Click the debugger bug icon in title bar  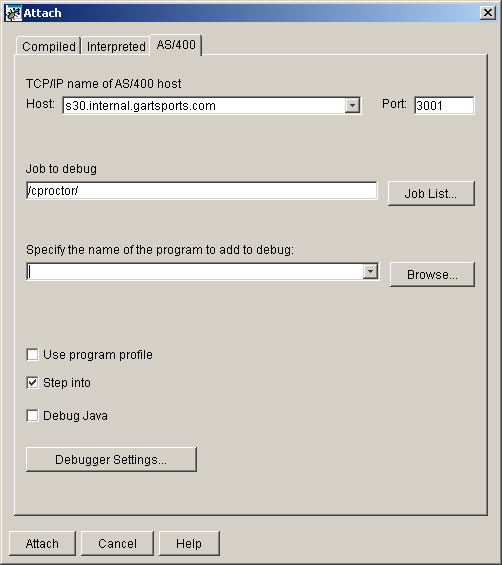coord(13,13)
